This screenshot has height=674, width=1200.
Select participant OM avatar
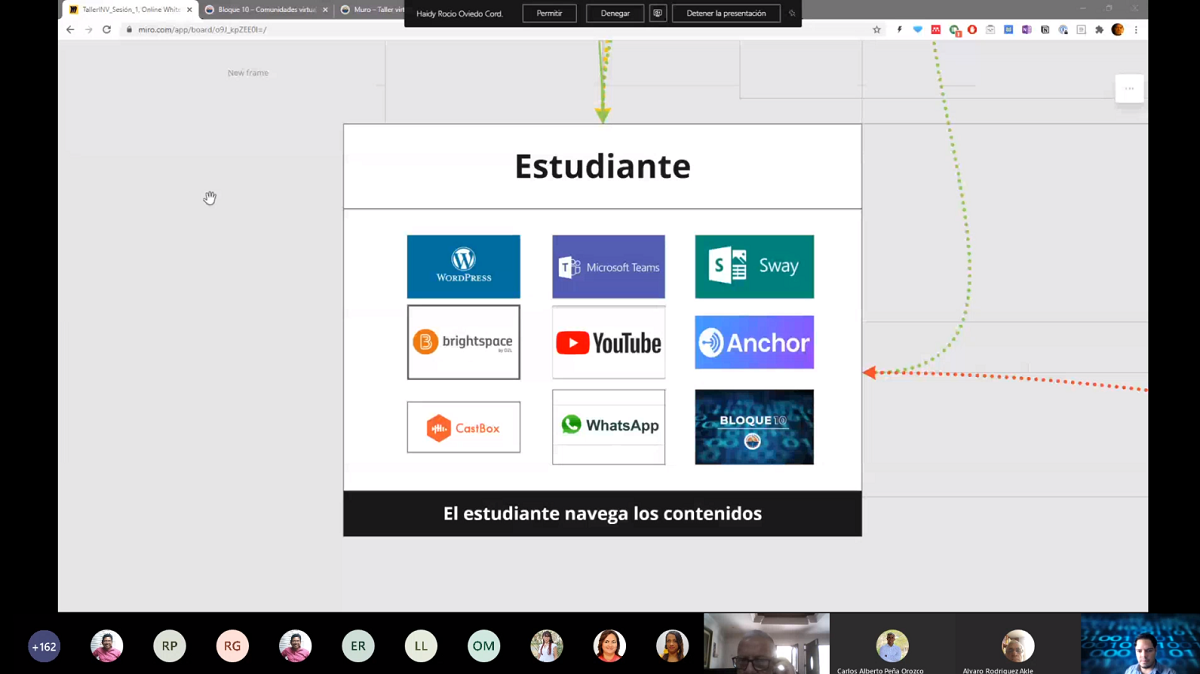484,646
